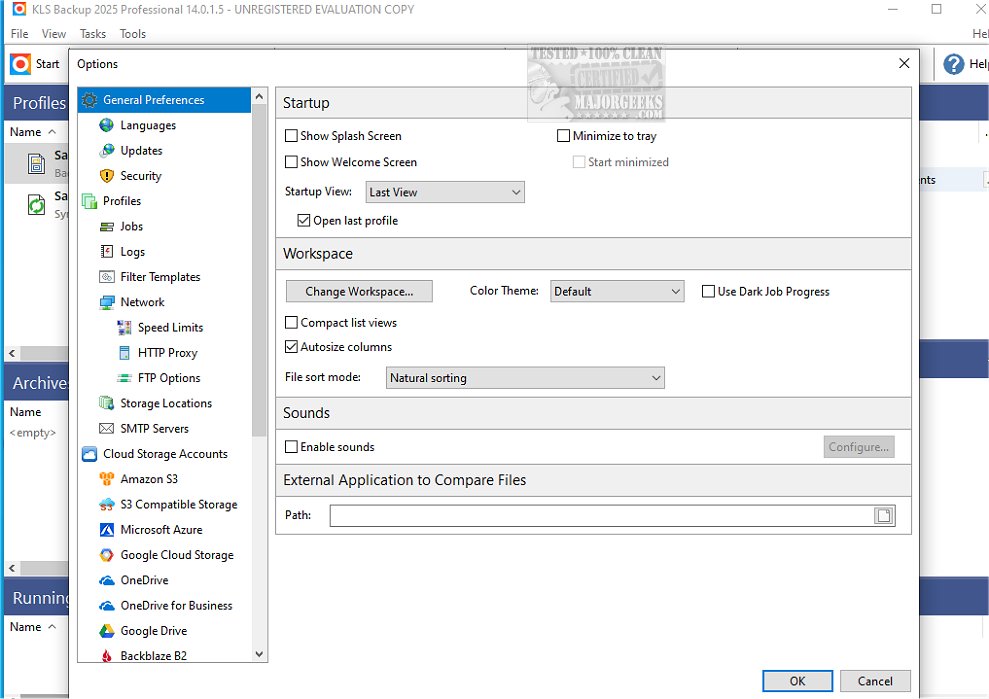Click the FTP Options icon

(x=124, y=378)
